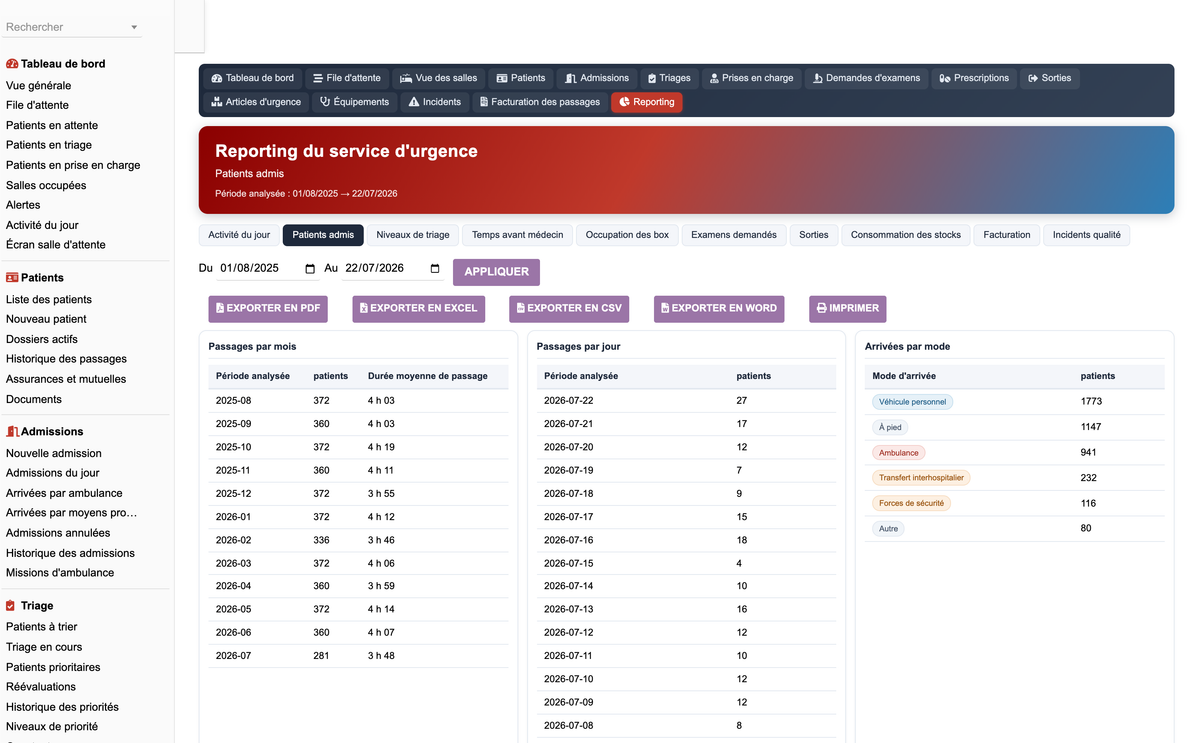1200x743 pixels.
Task: Click the 2026-07-22 day row
Action: tap(686, 401)
